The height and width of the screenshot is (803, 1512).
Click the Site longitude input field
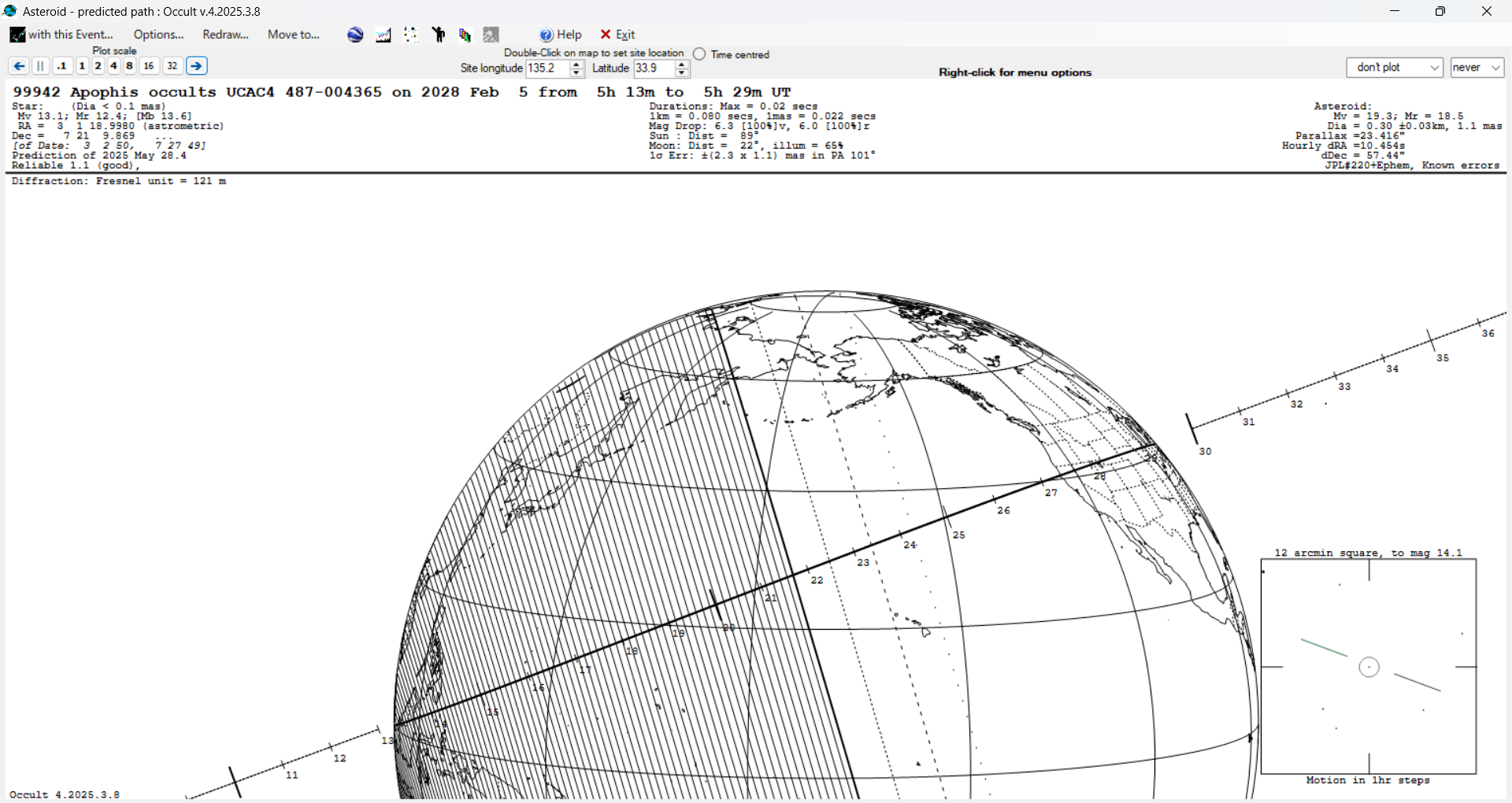tap(547, 68)
